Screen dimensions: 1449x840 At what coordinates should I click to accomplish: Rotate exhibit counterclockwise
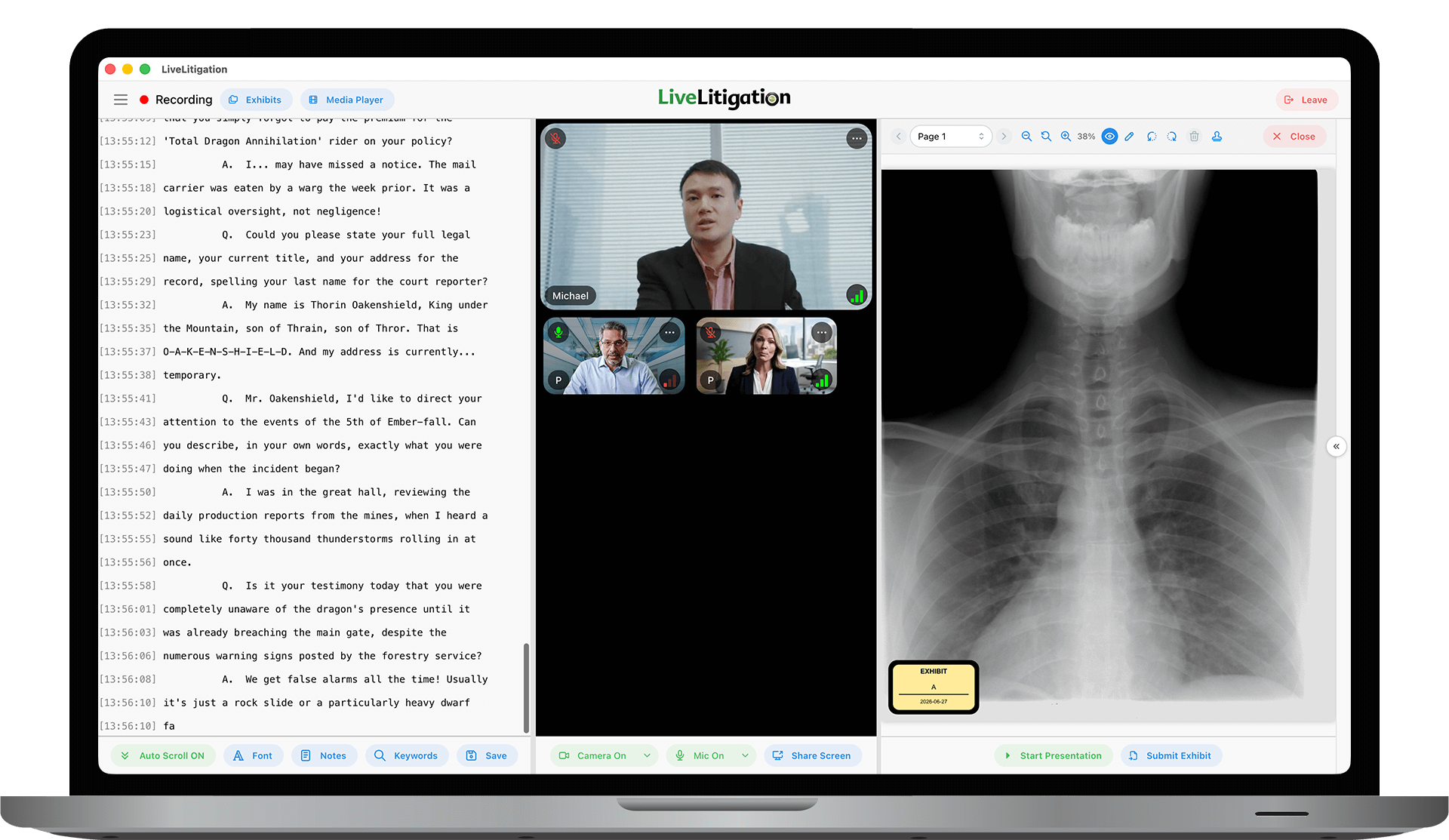(x=1152, y=137)
